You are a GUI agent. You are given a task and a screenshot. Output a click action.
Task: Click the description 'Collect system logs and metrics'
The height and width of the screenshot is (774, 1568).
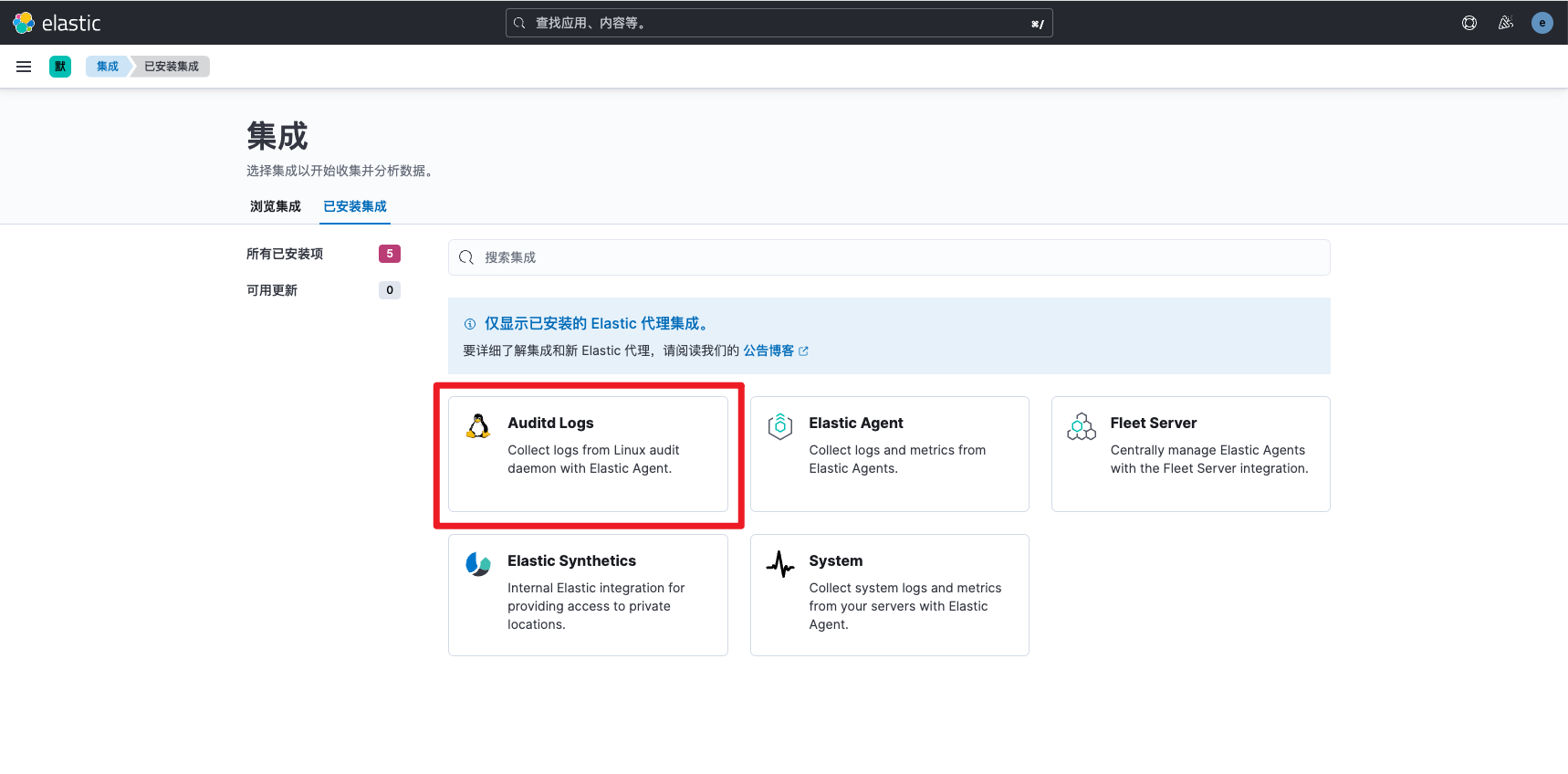point(905,606)
